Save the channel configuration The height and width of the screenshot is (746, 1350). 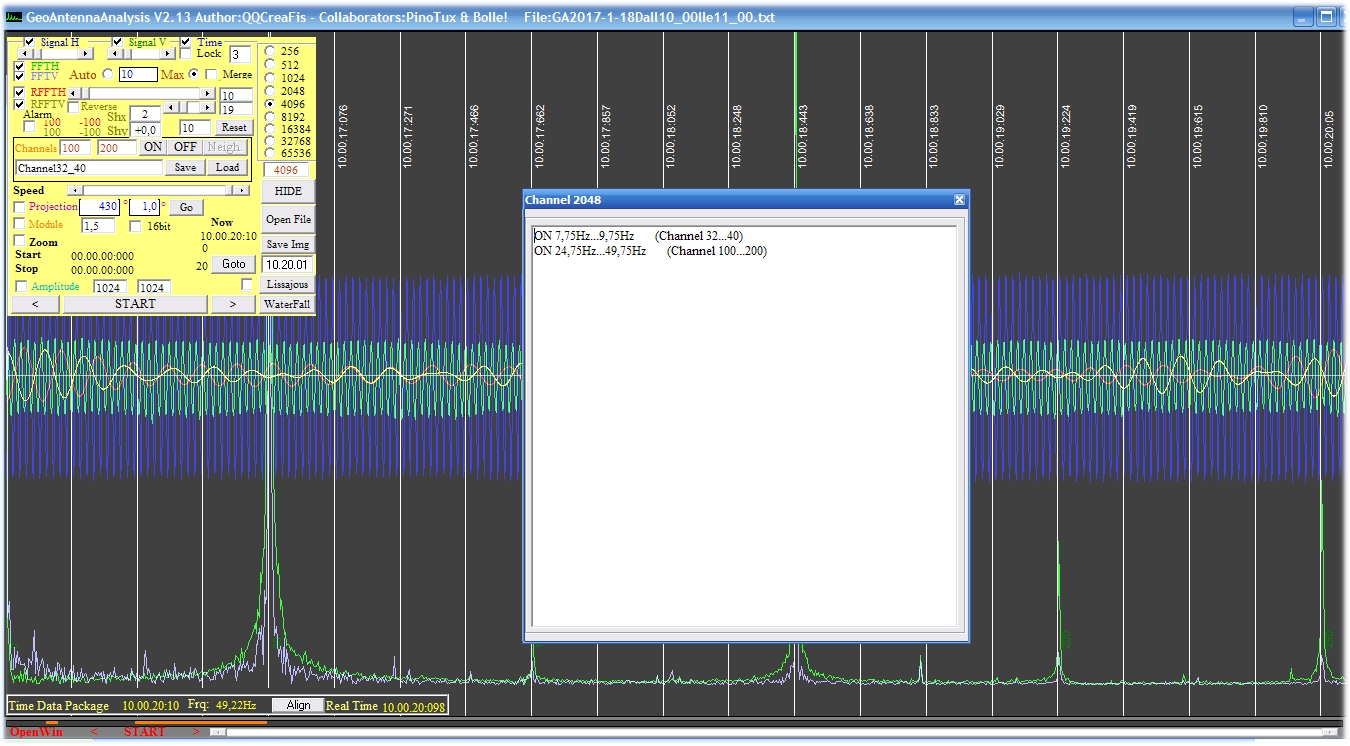click(185, 168)
